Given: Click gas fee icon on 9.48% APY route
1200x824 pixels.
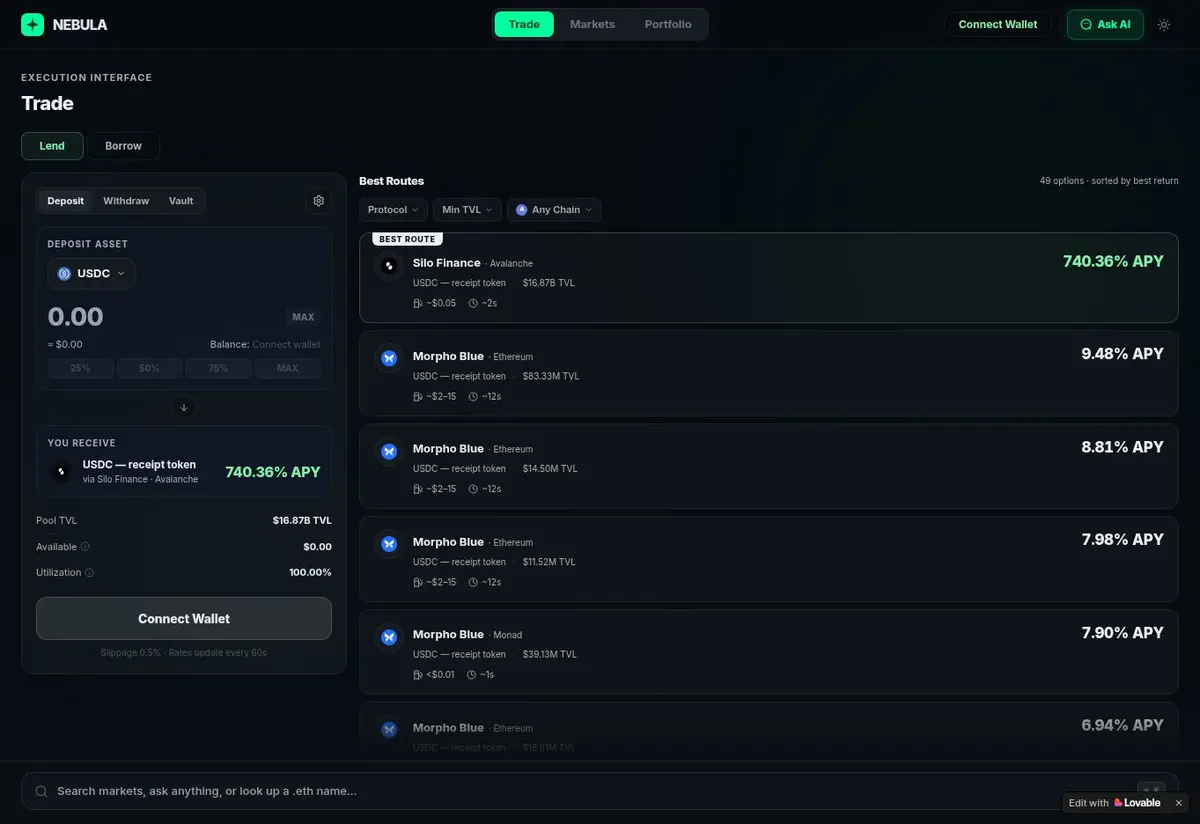Looking at the screenshot, I should (418, 396).
